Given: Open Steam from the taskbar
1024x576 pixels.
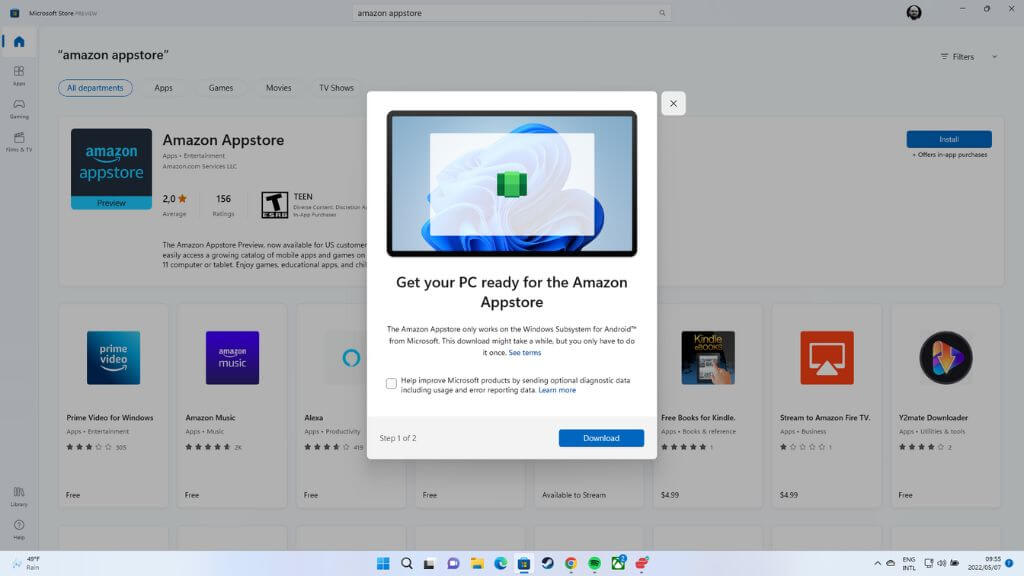Looking at the screenshot, I should point(547,563).
